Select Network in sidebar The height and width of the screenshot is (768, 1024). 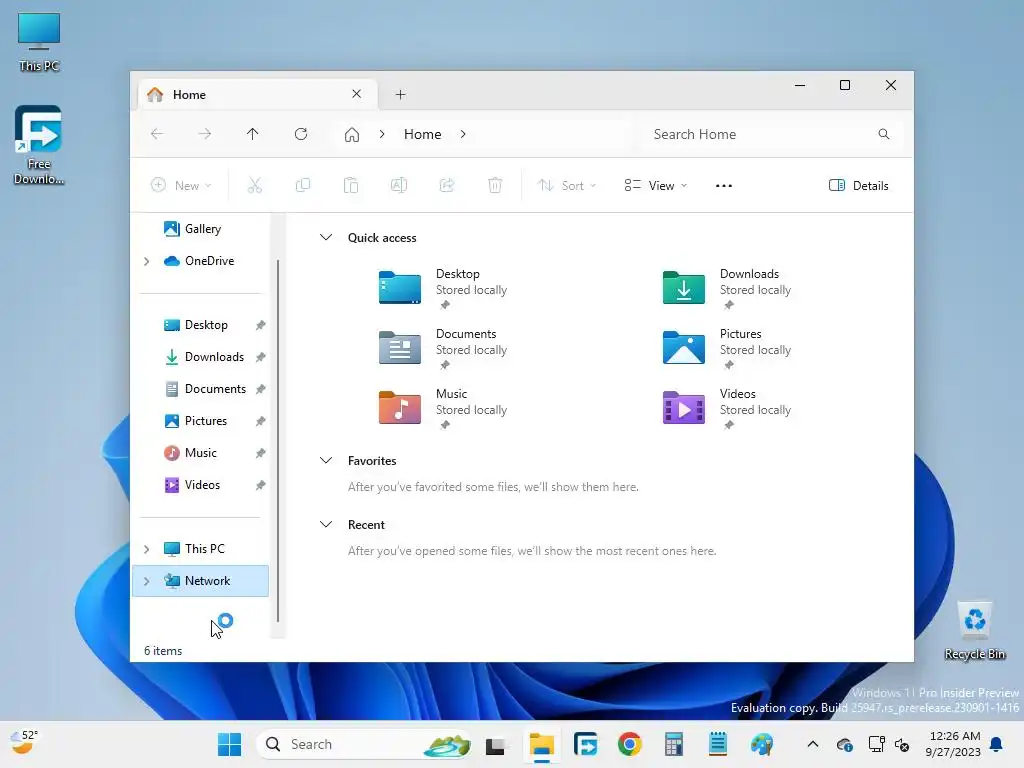coord(200,581)
